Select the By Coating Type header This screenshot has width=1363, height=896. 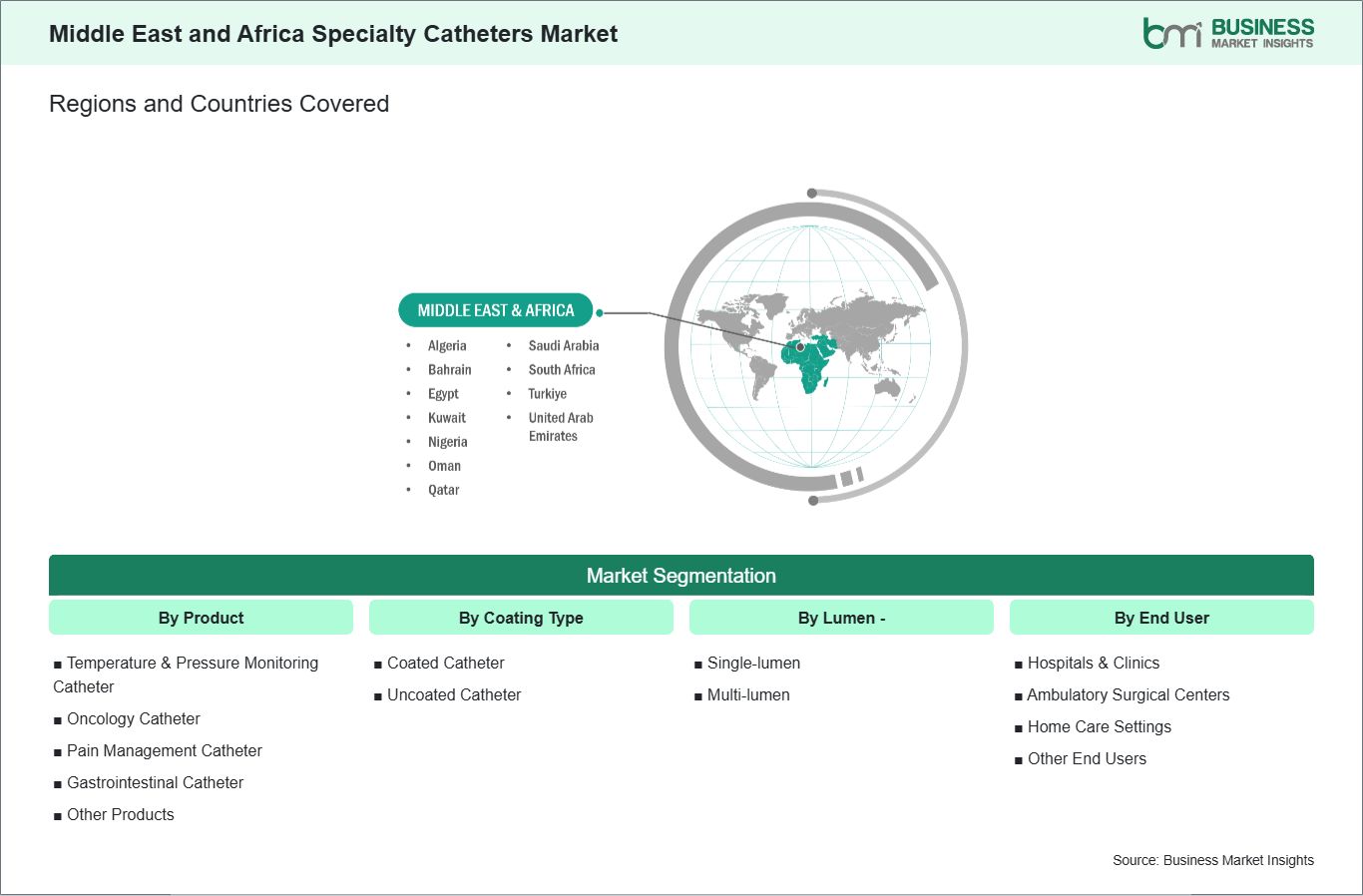click(521, 618)
